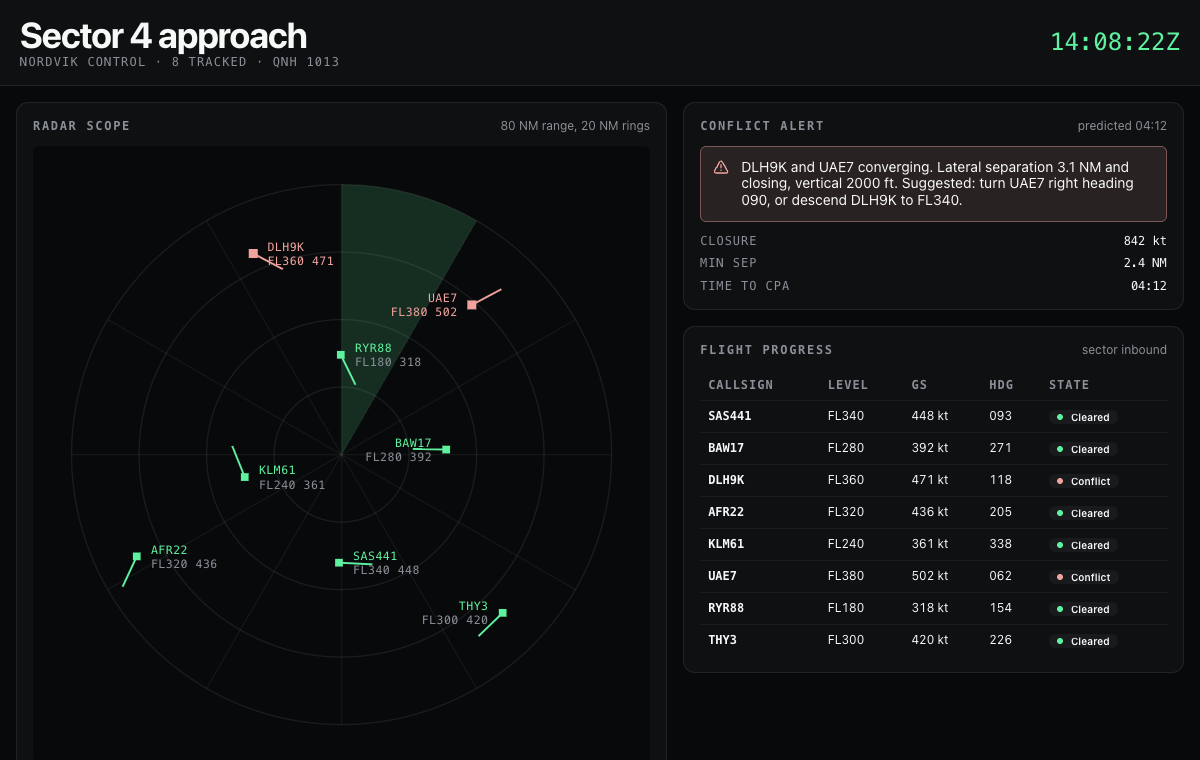Select the THY3 aircraft blip on radar

point(503,613)
